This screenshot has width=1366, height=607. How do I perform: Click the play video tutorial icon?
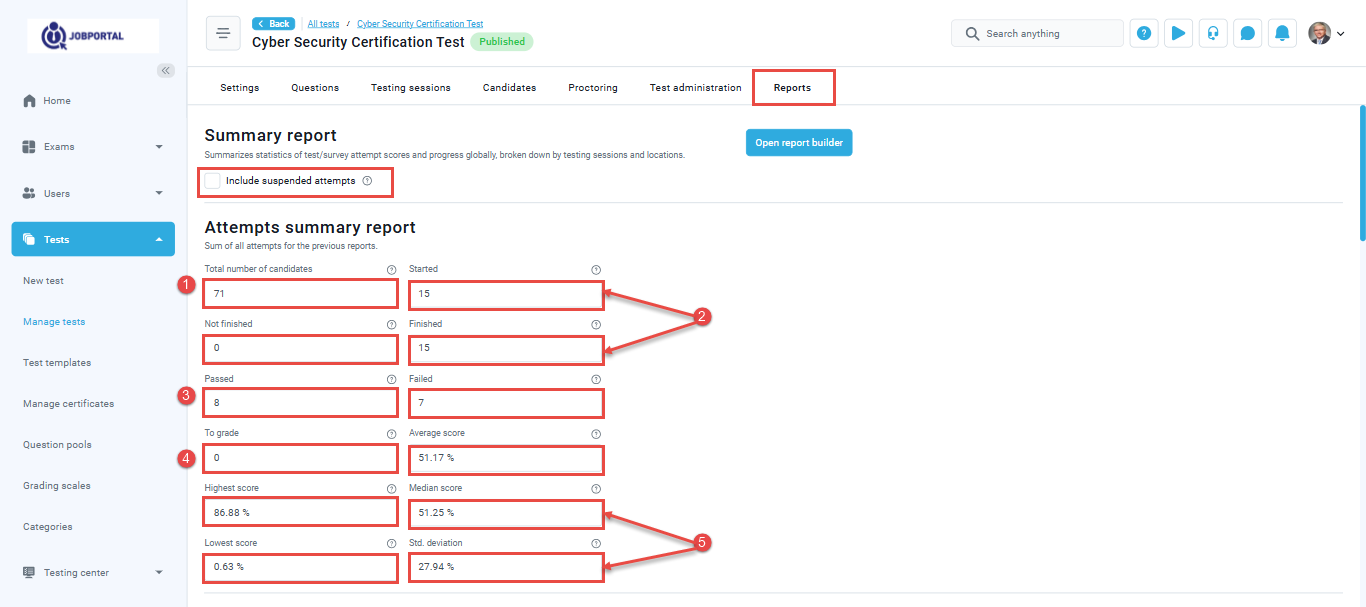coord(1178,33)
